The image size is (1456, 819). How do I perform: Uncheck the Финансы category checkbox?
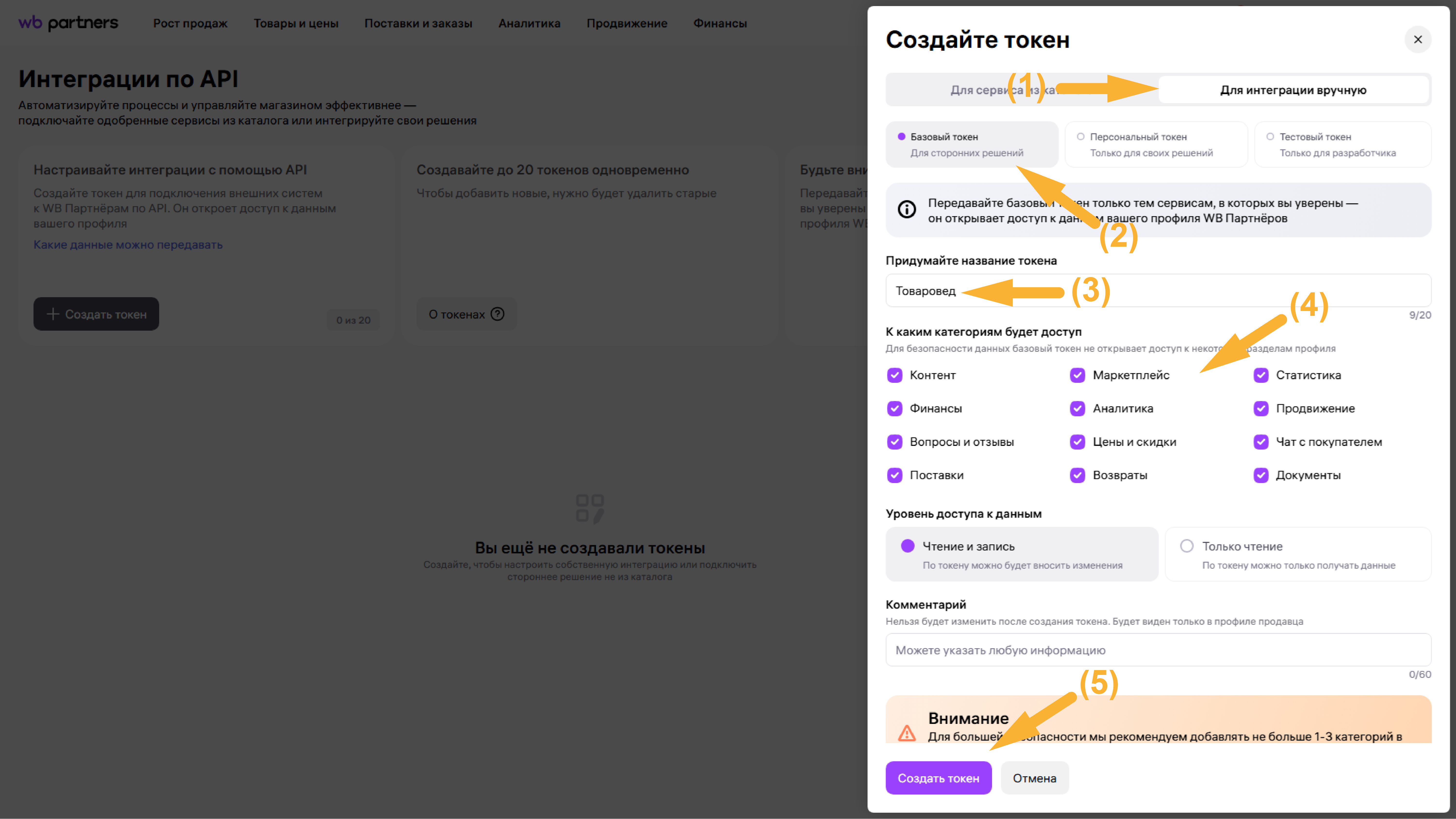[895, 409]
